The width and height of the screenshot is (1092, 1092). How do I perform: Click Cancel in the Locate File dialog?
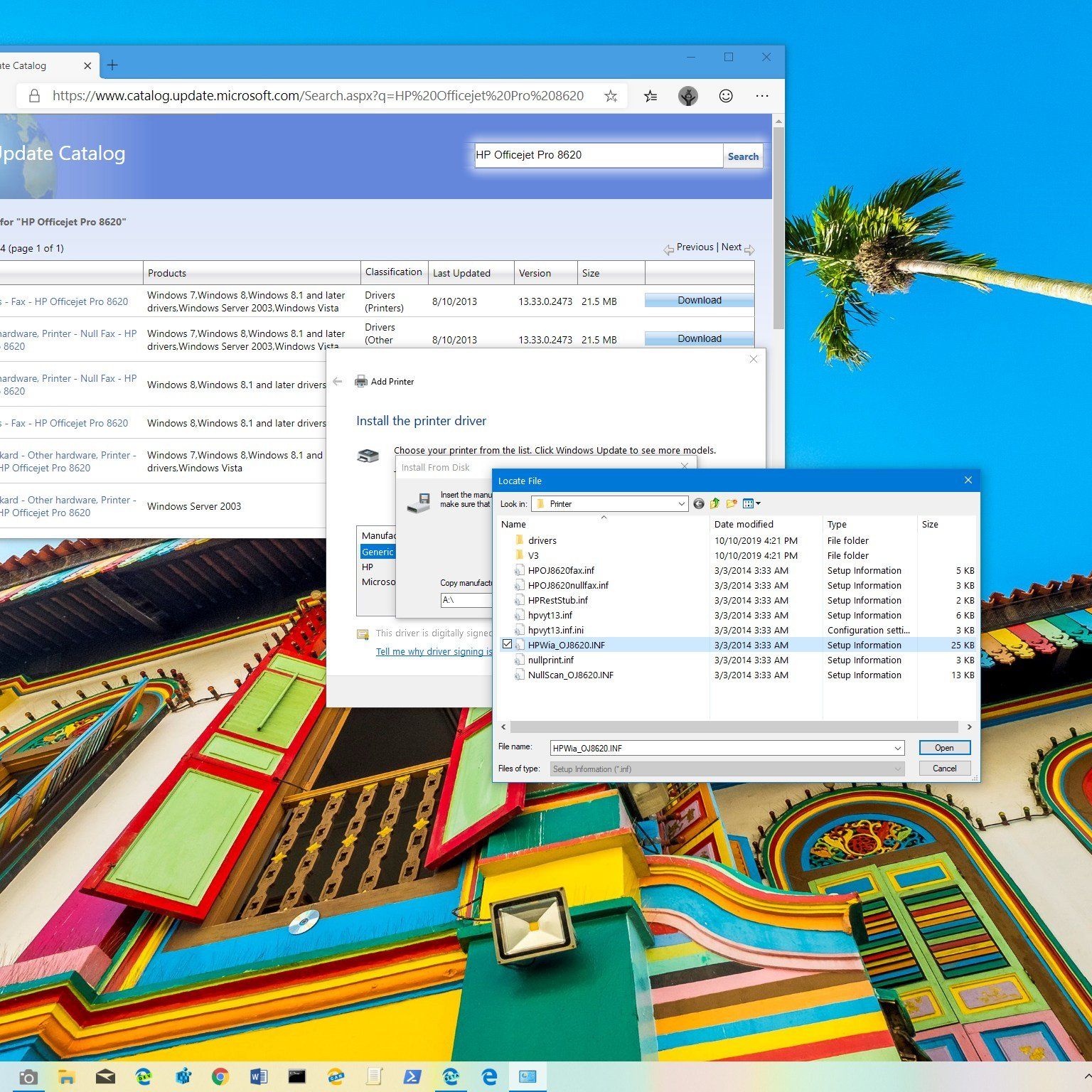pyautogui.click(x=944, y=768)
